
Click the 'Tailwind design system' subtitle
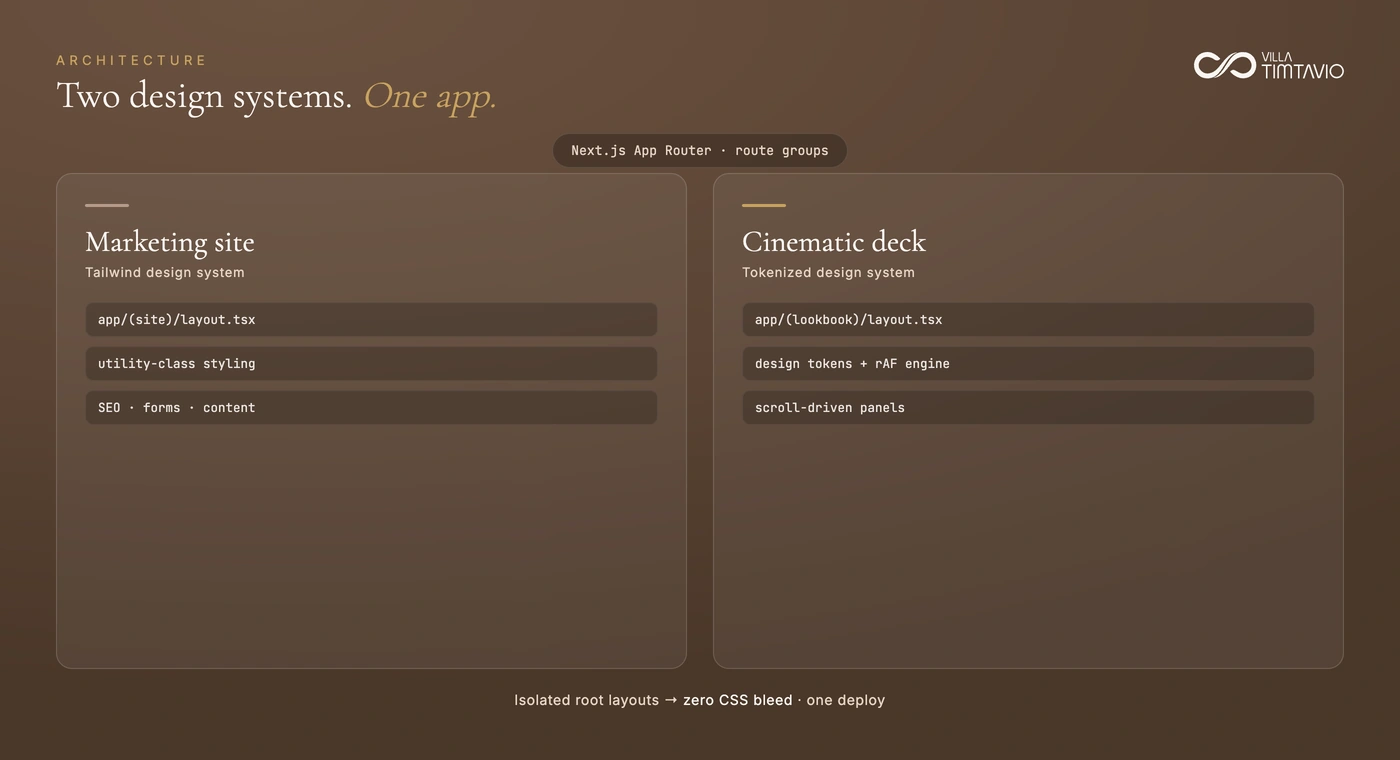(x=165, y=272)
